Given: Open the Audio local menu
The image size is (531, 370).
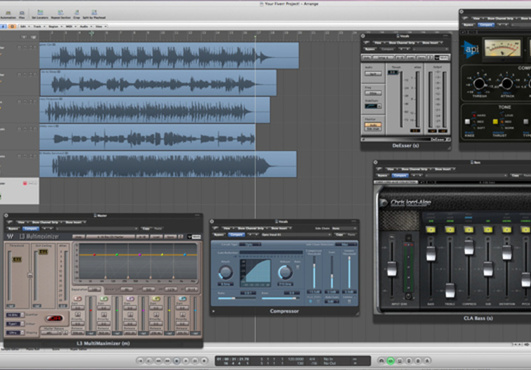Looking at the screenshot, I should click(85, 26).
